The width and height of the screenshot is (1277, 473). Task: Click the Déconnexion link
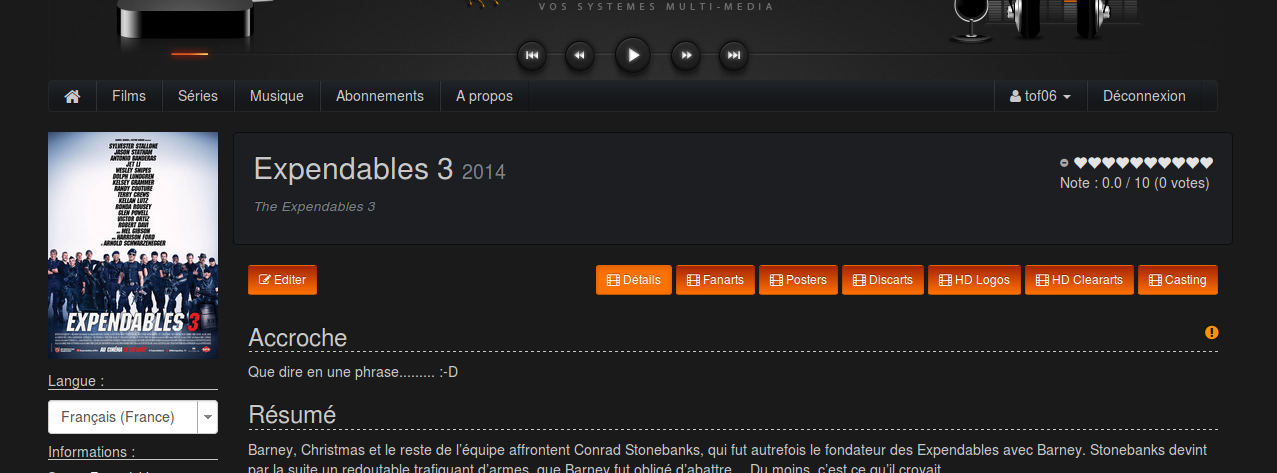coord(1144,96)
